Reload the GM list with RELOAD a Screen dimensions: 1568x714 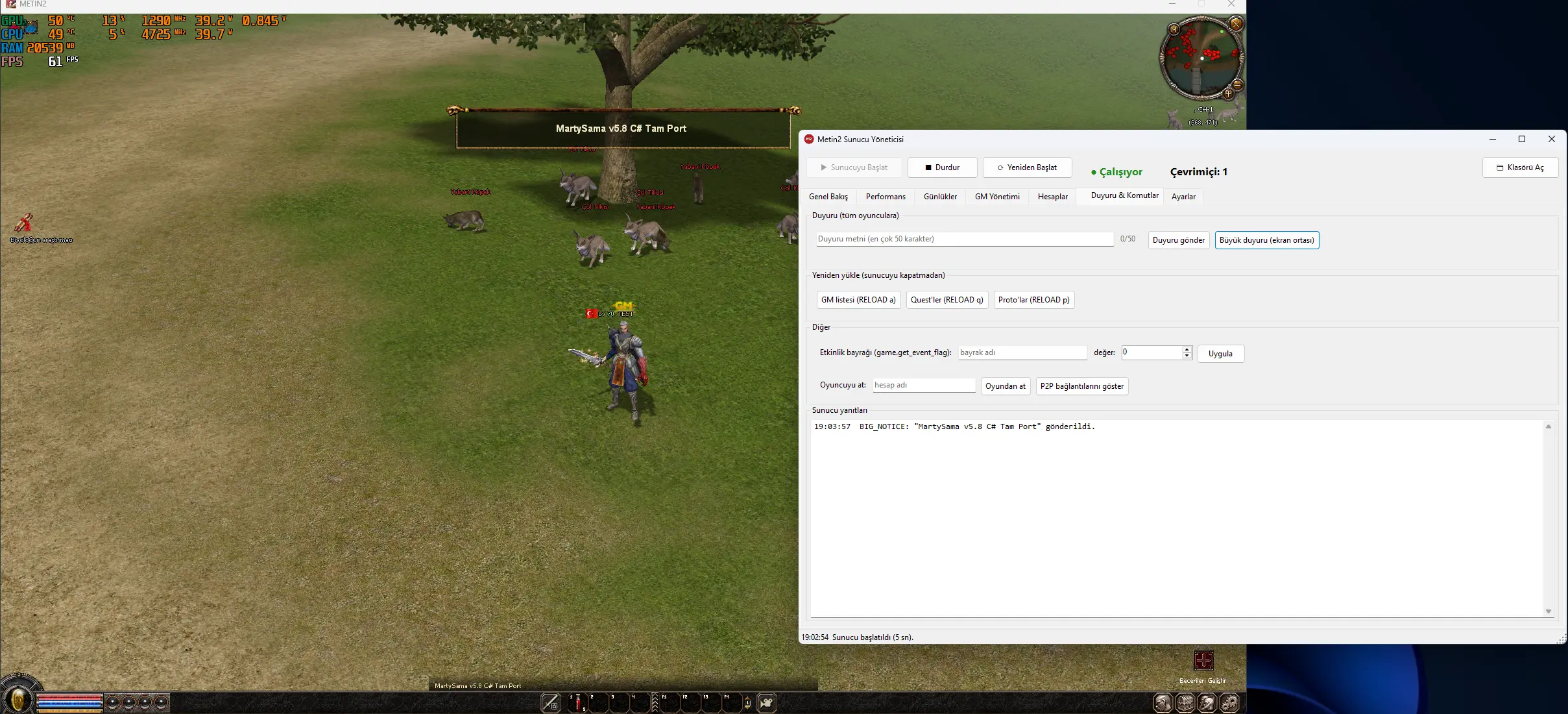[x=858, y=300]
